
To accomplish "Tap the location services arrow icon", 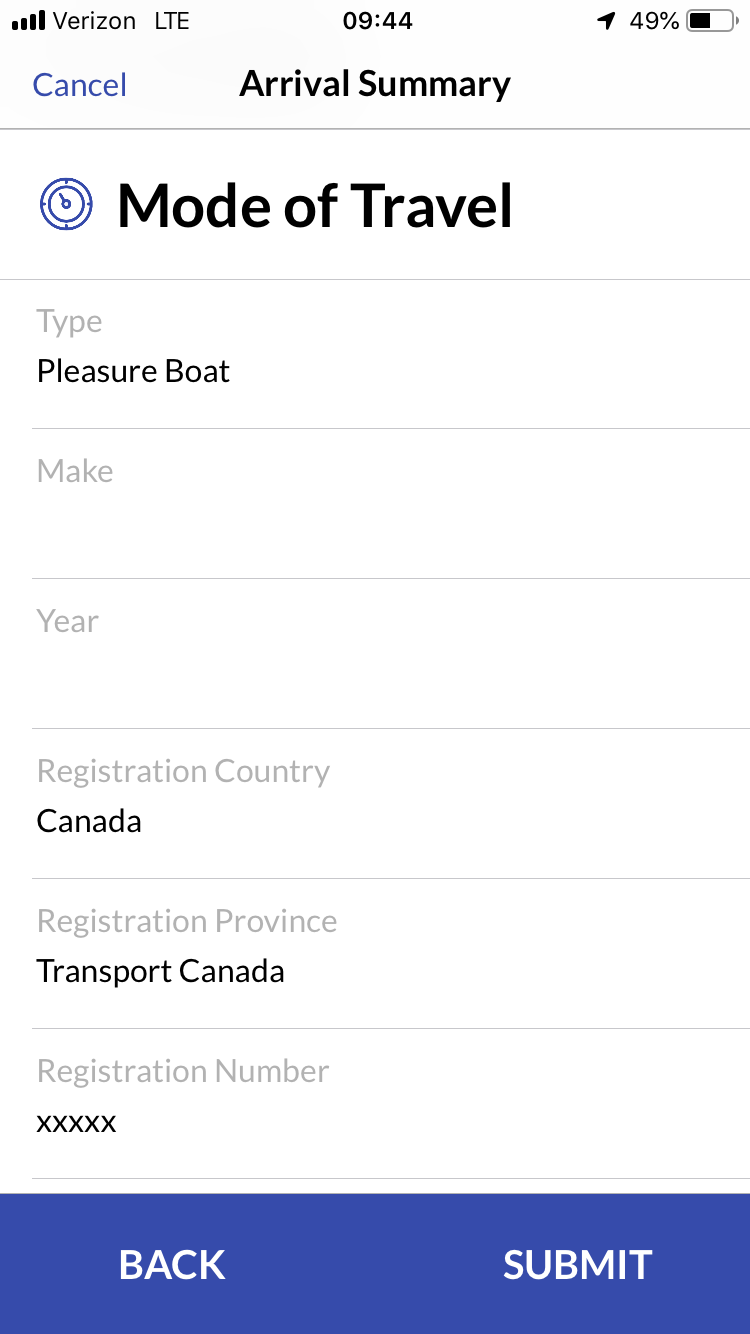I will coord(605,21).
